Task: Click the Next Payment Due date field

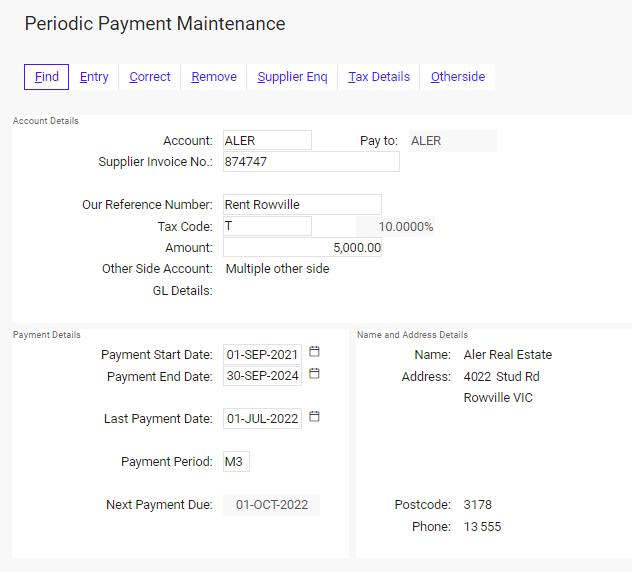Action: pyautogui.click(x=271, y=505)
